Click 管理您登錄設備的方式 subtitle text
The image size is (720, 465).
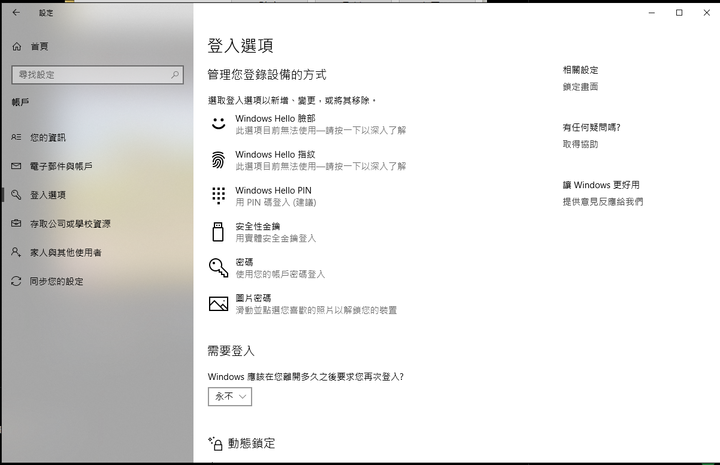click(267, 74)
